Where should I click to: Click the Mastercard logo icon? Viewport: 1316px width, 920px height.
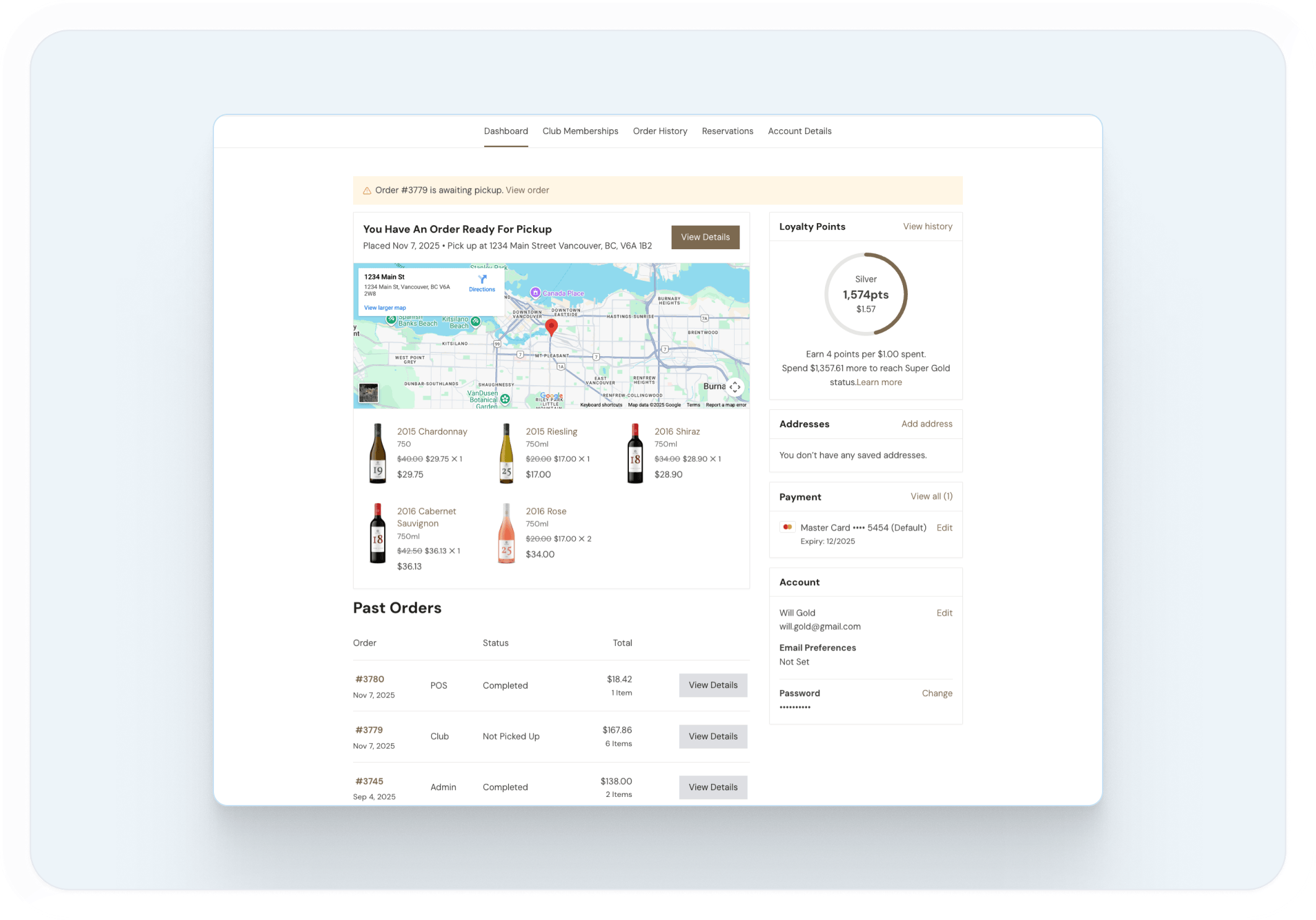[787, 527]
